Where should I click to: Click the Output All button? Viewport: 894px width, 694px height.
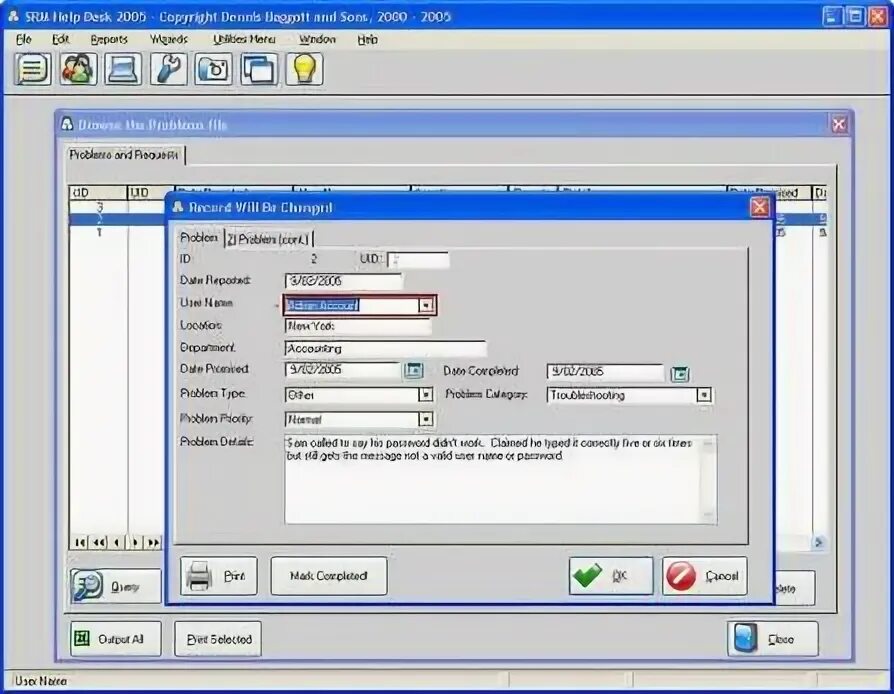[x=116, y=639]
